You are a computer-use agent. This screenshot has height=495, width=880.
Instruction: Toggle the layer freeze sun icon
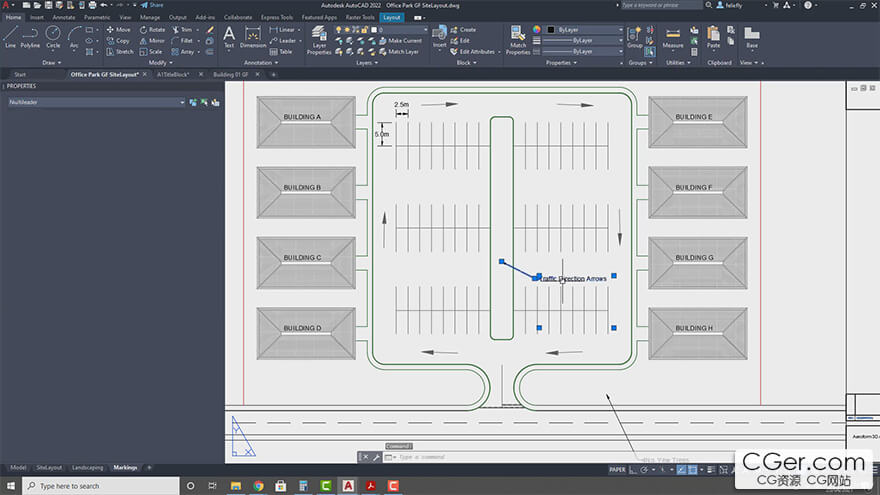tap(347, 30)
